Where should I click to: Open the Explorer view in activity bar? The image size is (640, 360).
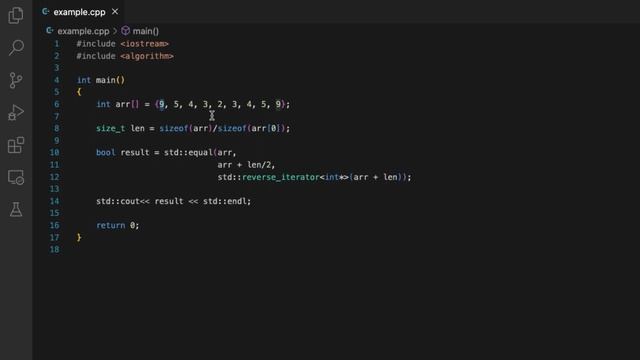[16, 16]
